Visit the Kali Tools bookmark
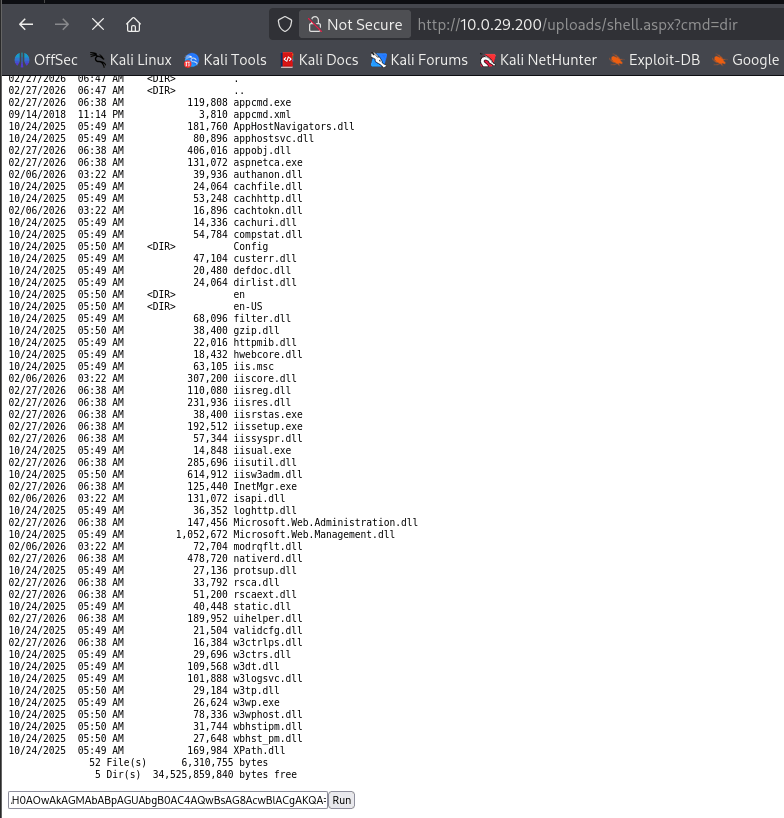784x818 pixels. [x=226, y=60]
